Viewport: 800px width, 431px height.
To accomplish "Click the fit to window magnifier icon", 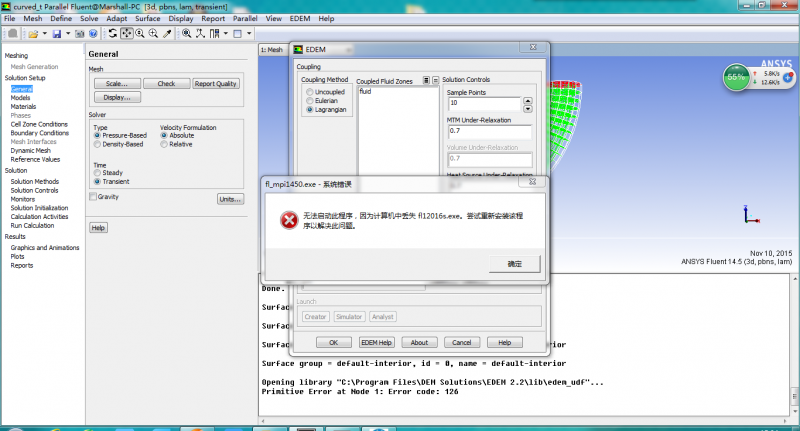I will (187, 33).
